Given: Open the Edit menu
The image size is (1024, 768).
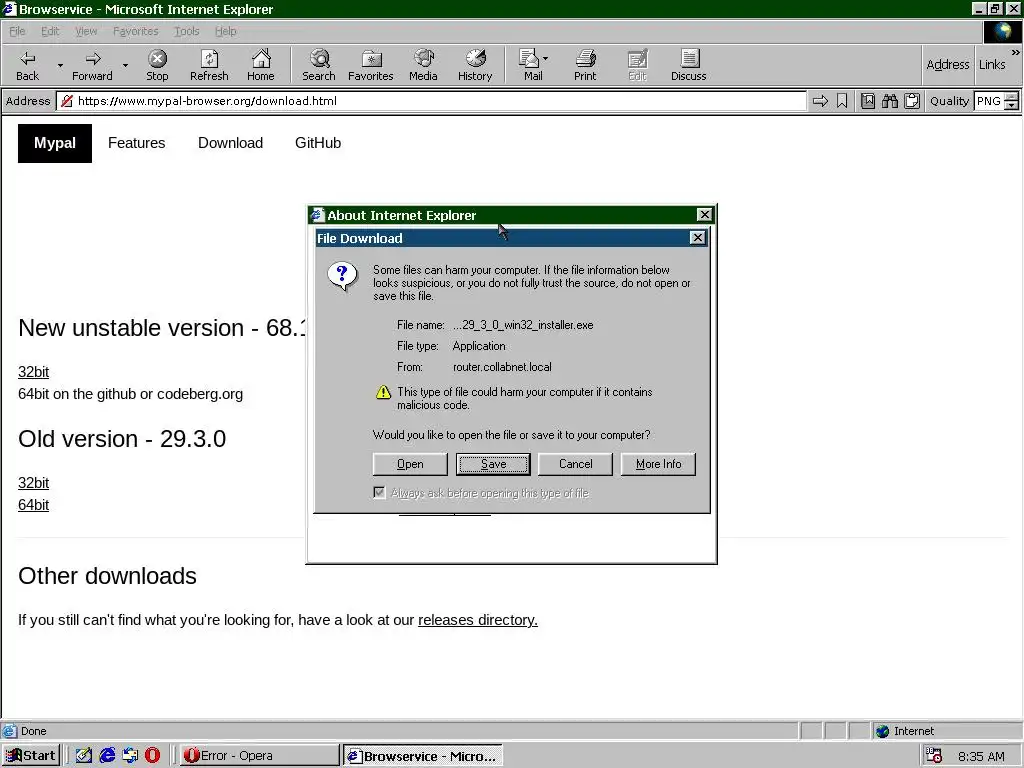Looking at the screenshot, I should [50, 31].
